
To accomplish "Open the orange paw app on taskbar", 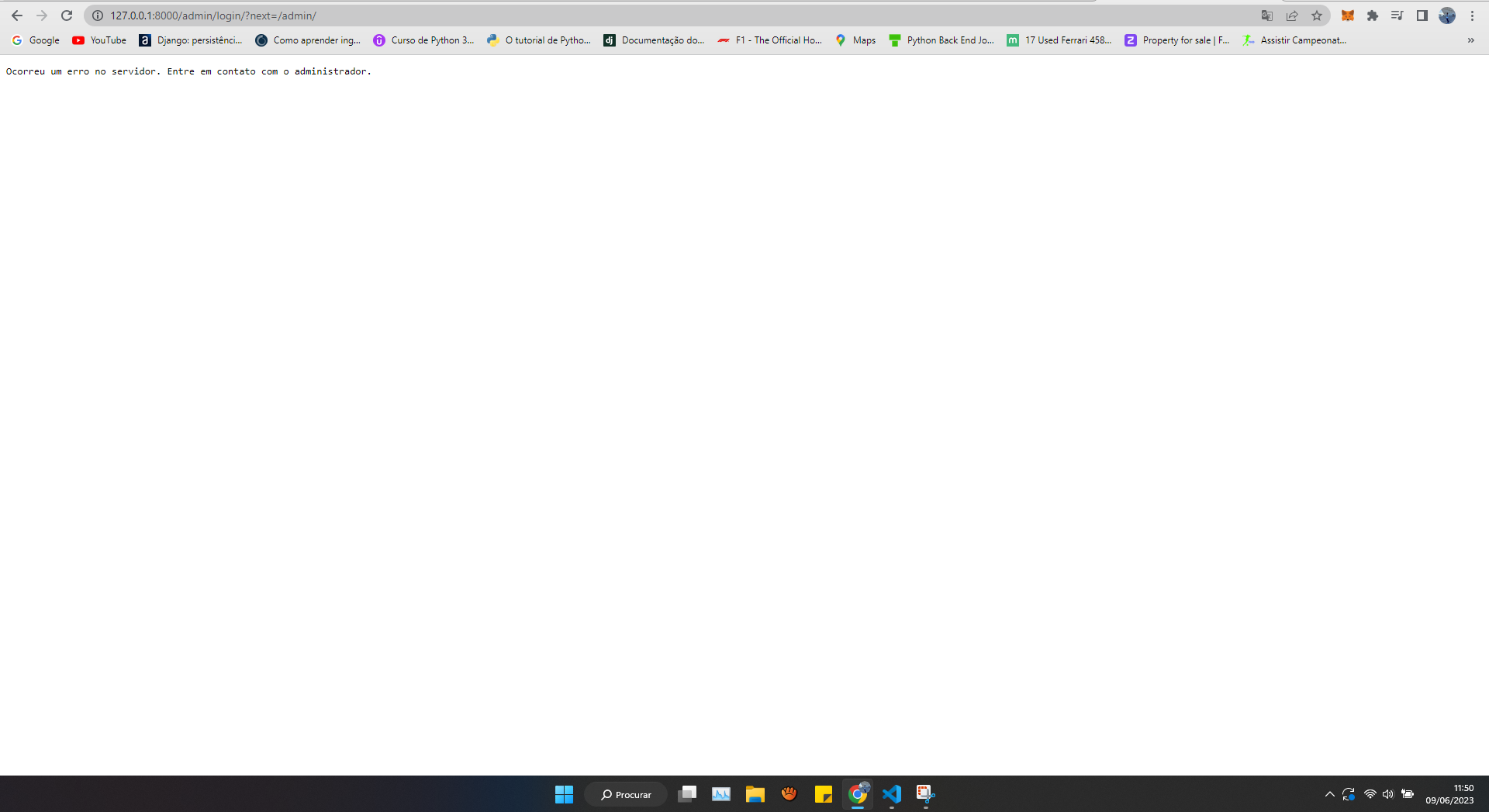I will click(789, 794).
